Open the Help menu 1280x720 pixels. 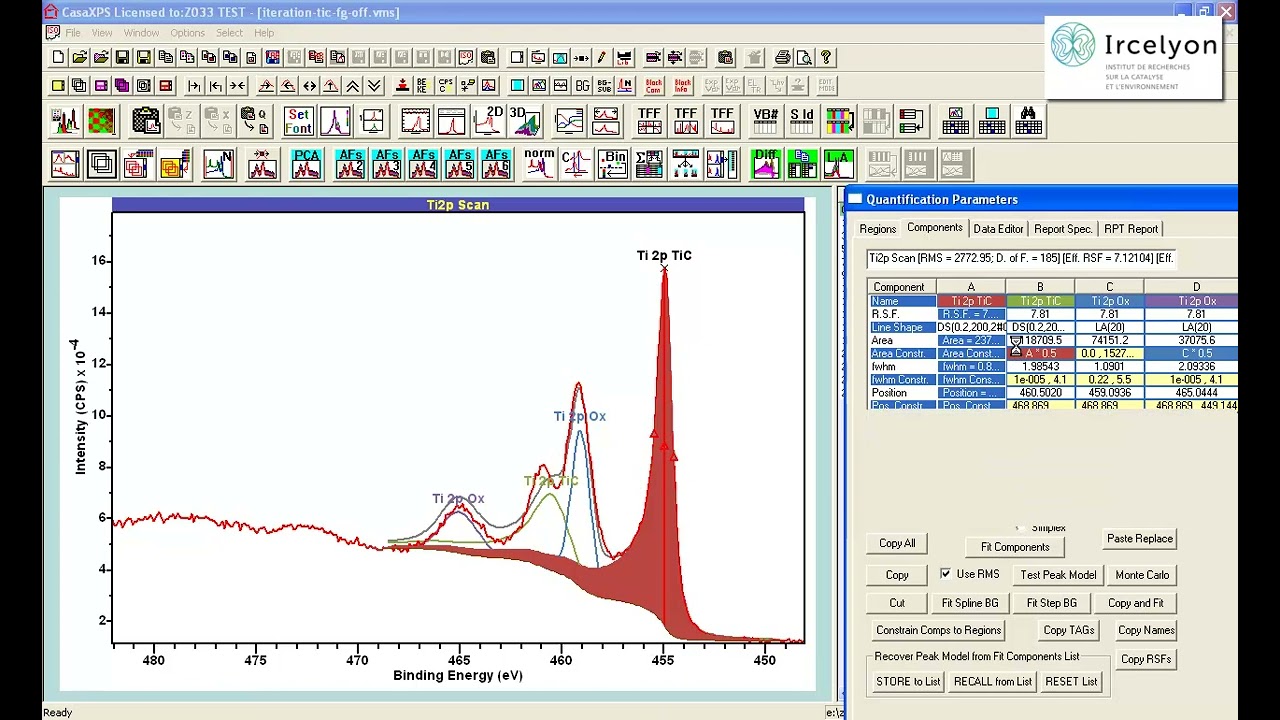(264, 33)
